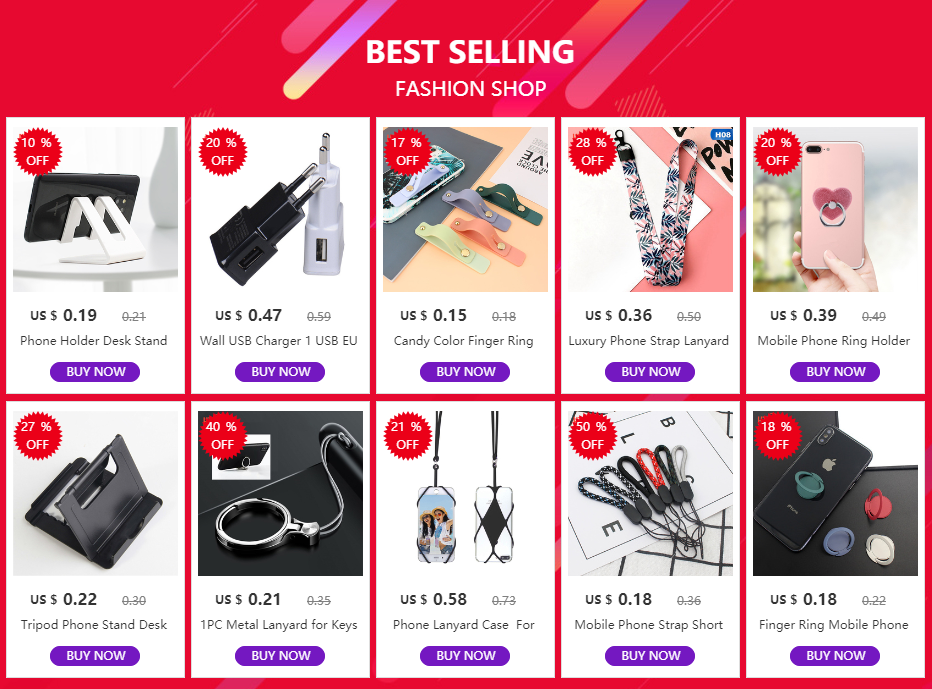Click the 50% OFF badge on Mobile Phone Strap
Screen dimensions: 932x689
tap(592, 436)
